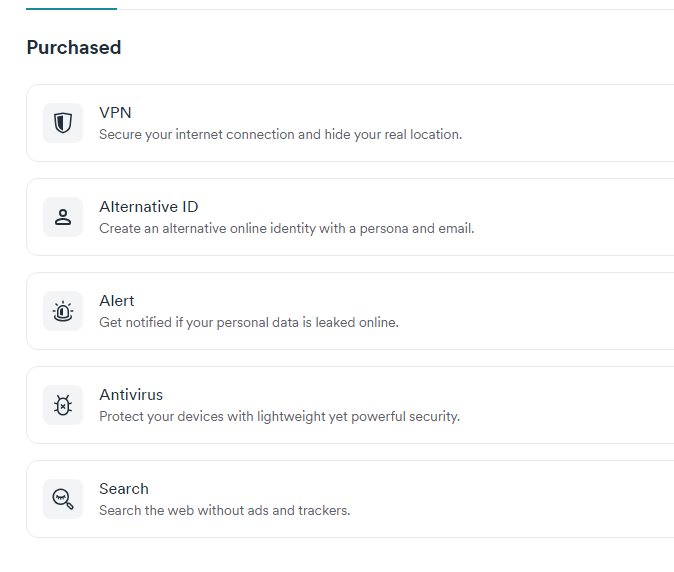Open the Alternative ID title

[149, 207]
